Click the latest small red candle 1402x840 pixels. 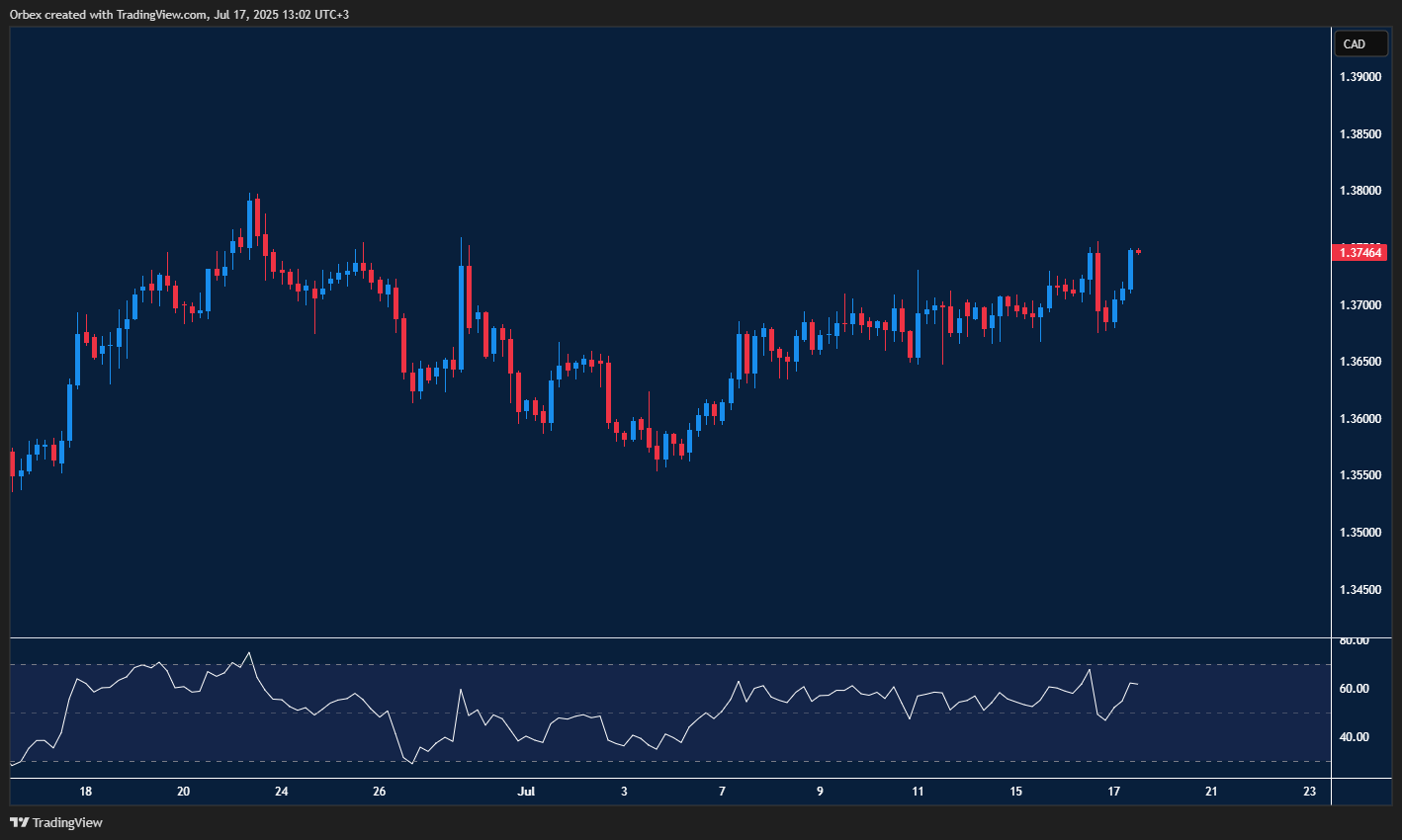click(x=1138, y=252)
